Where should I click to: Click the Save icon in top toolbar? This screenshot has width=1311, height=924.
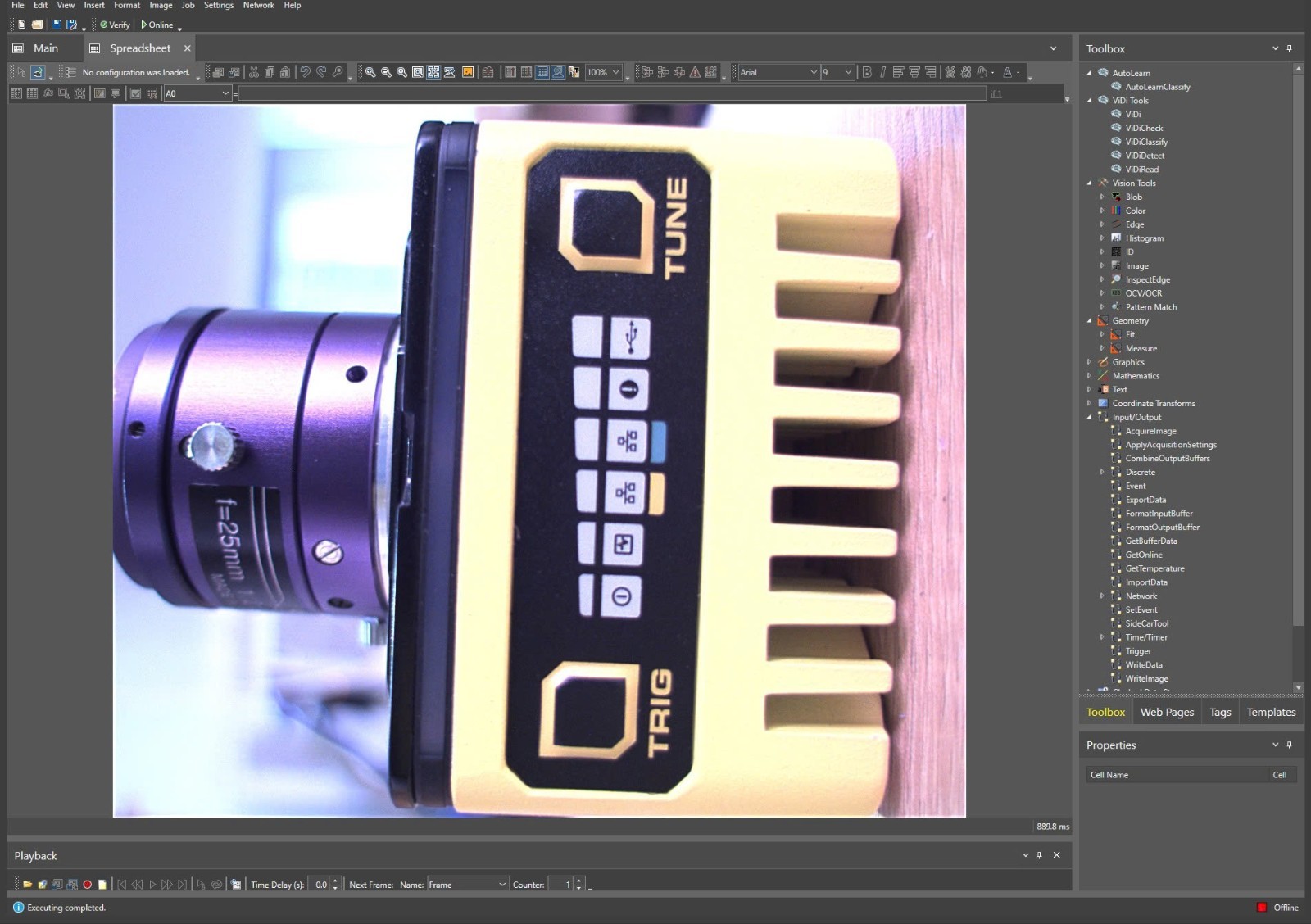(56, 25)
